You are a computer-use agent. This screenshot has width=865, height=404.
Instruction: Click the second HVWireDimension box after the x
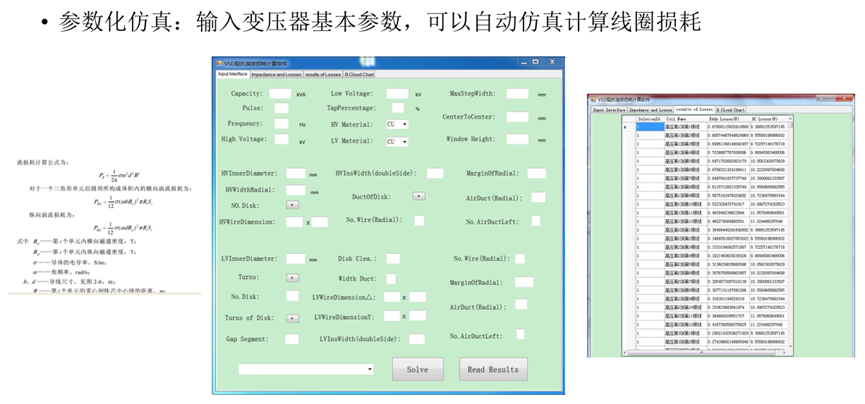[x=319, y=222]
